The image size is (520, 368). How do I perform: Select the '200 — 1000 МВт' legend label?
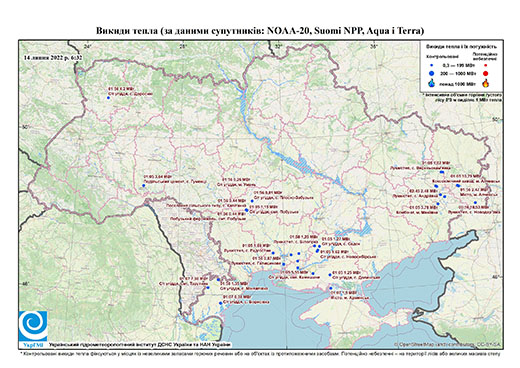(x=457, y=73)
